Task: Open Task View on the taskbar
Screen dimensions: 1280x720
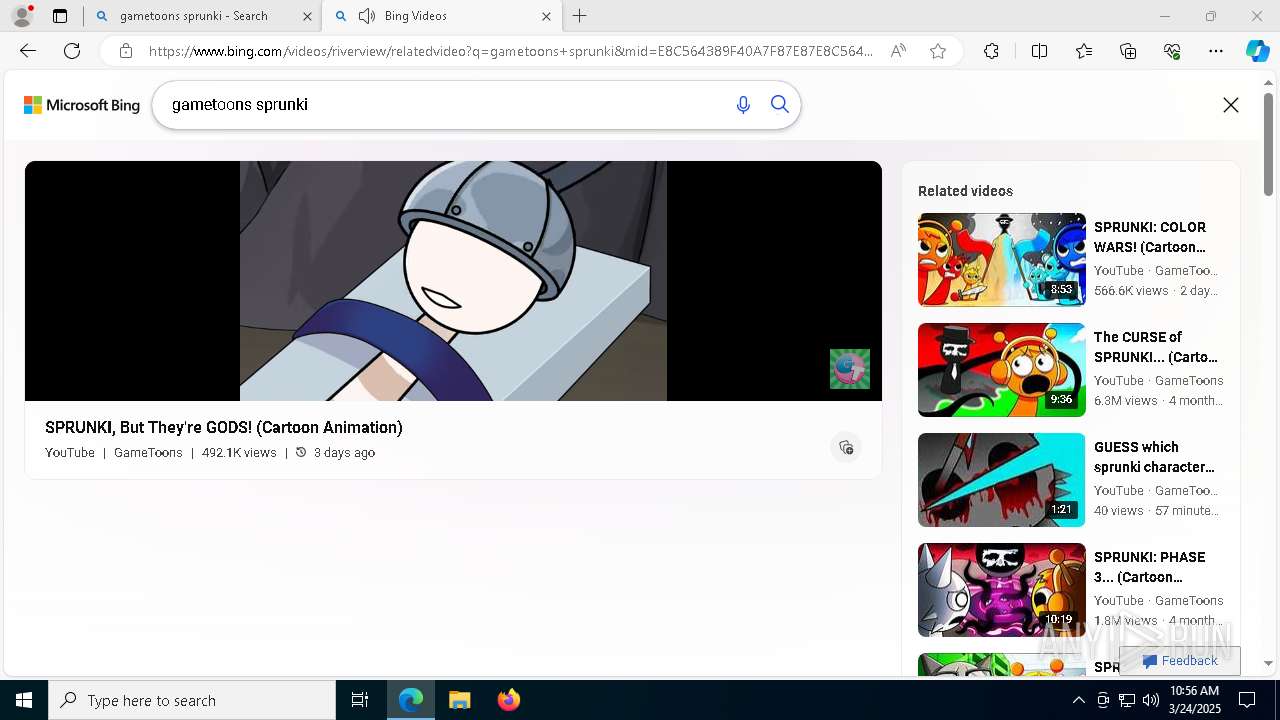Action: pos(360,700)
